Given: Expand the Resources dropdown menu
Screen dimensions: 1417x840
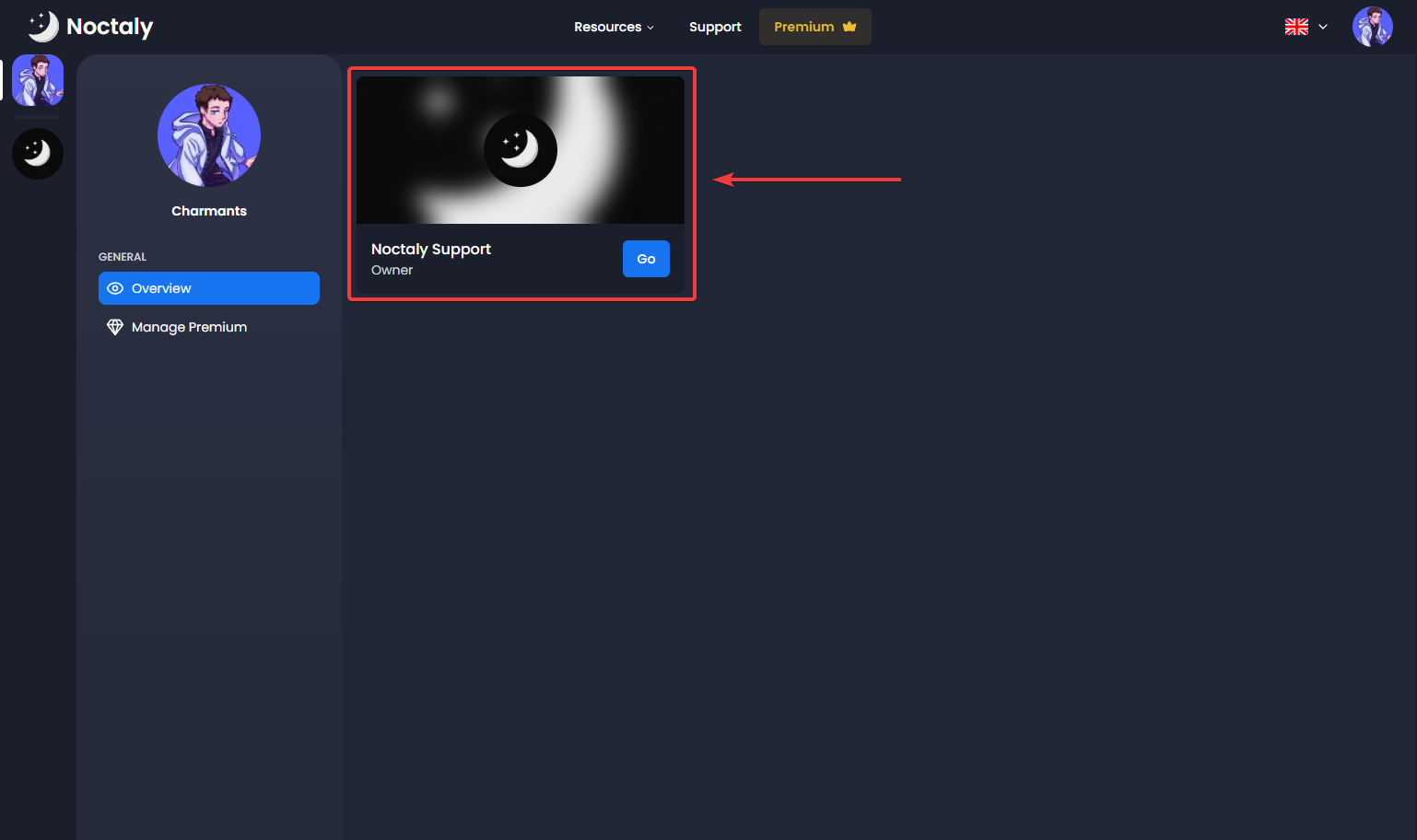Looking at the screenshot, I should [614, 27].
